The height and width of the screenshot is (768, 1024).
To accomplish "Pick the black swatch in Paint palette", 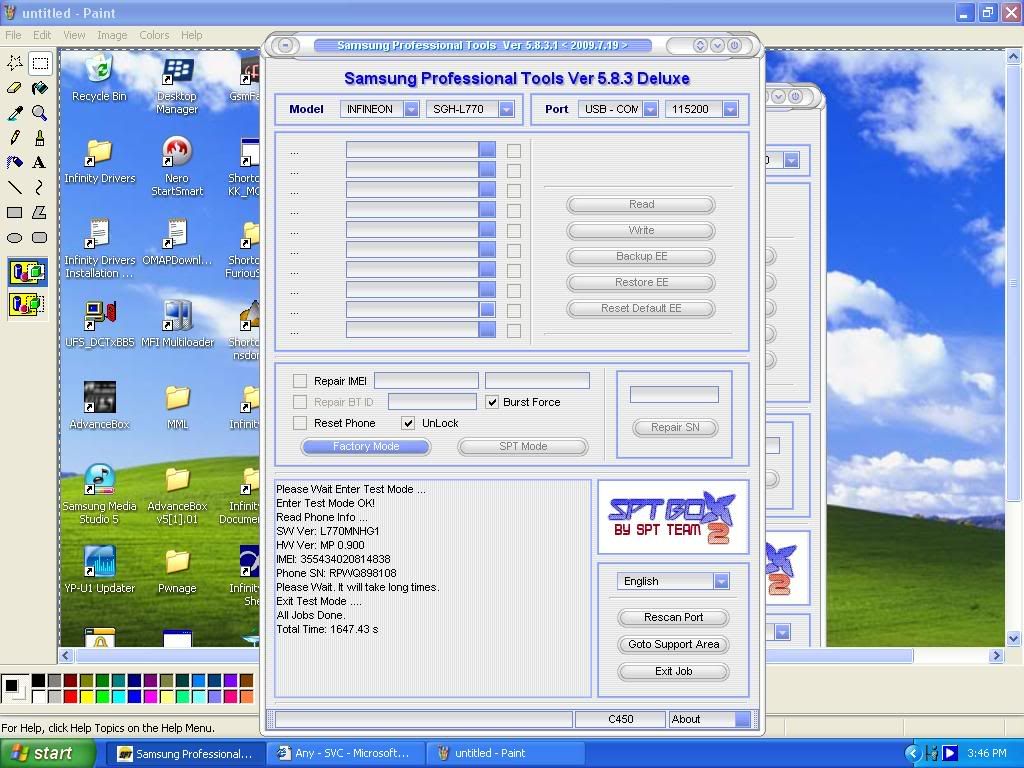I will pyautogui.click(x=39, y=681).
